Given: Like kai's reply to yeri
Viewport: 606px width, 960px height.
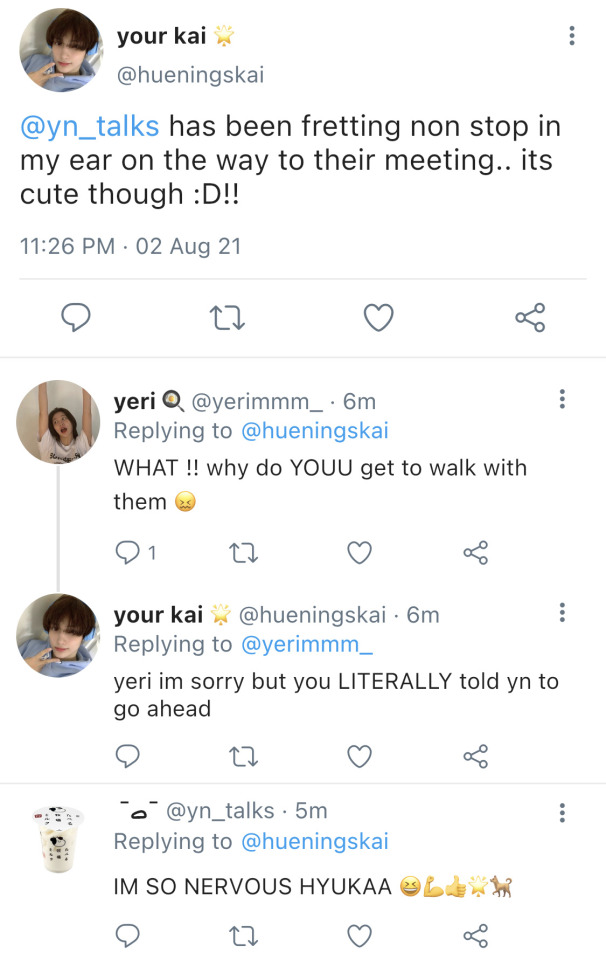Looking at the screenshot, I should [359, 755].
